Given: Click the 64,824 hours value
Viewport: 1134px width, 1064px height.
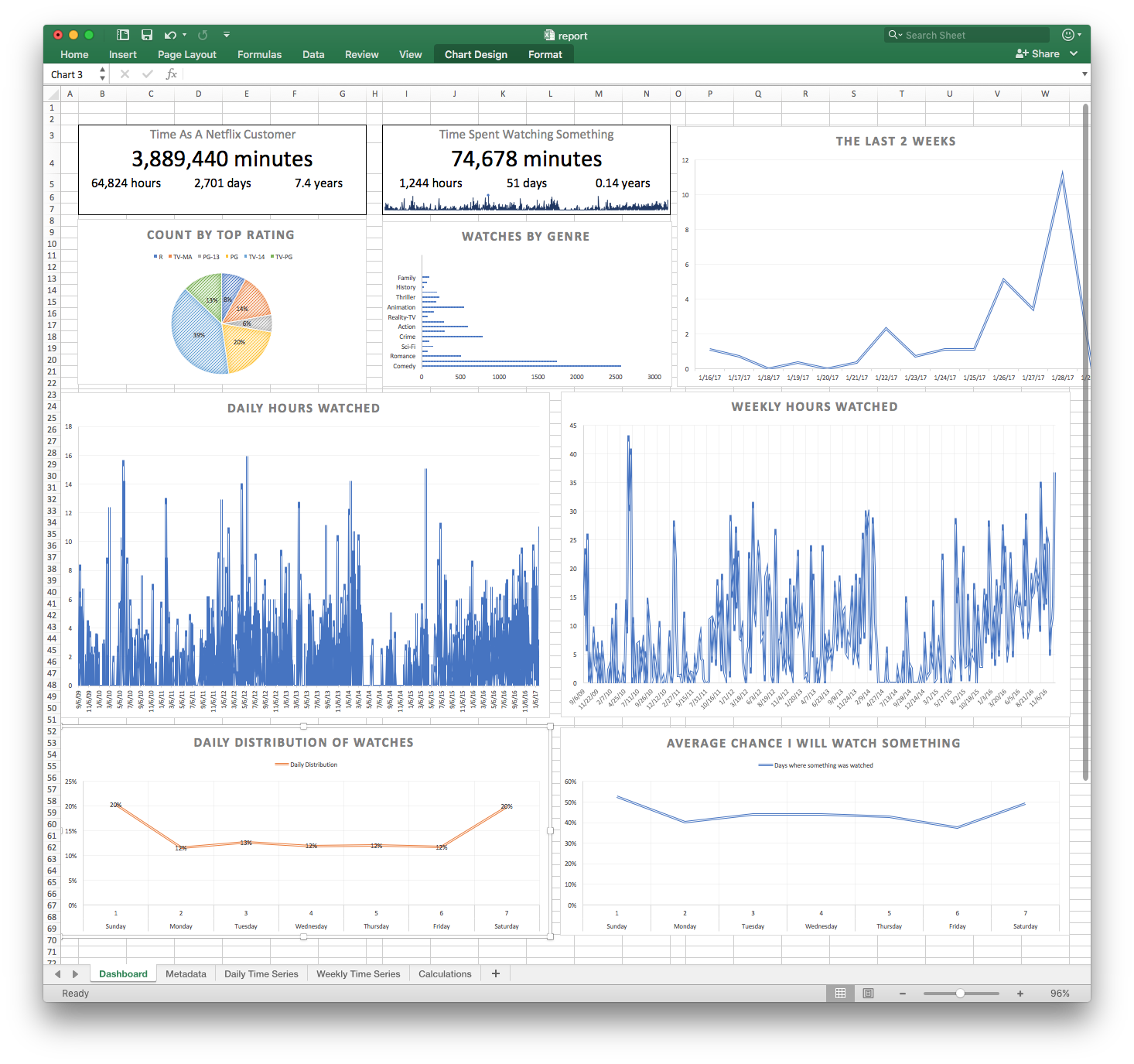Looking at the screenshot, I should point(126,183).
